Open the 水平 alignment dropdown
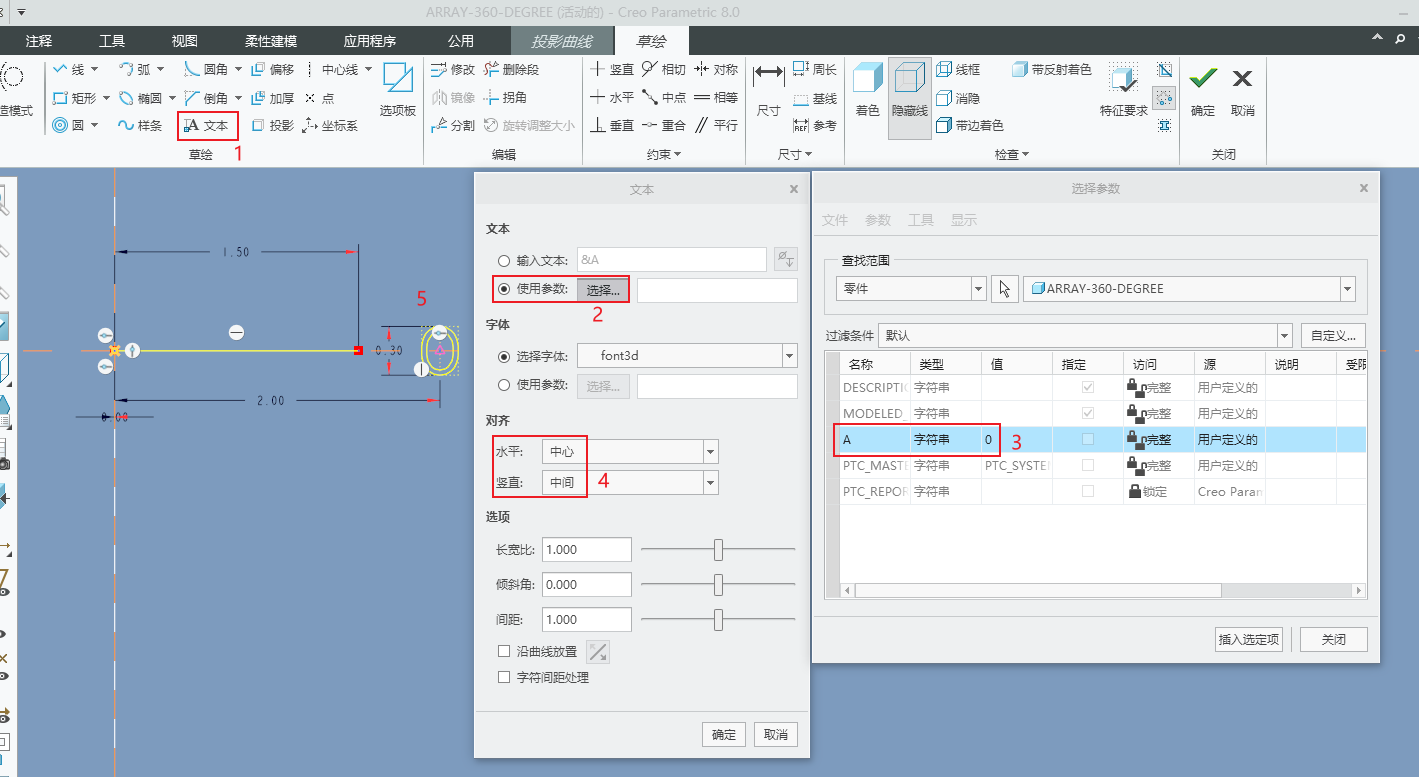Screen dimensions: 1419x777 [x=711, y=452]
